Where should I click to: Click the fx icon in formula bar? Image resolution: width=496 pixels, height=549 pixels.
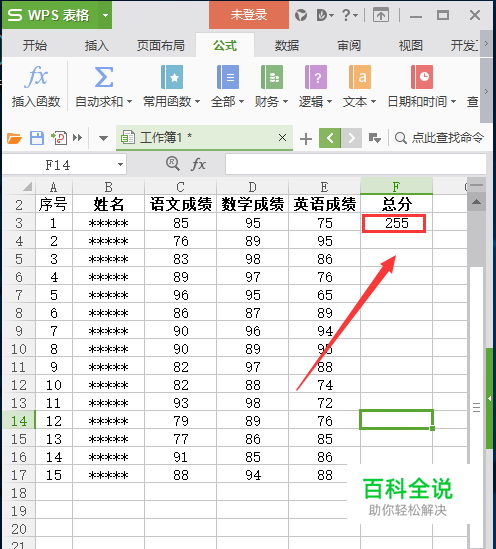[x=198, y=164]
